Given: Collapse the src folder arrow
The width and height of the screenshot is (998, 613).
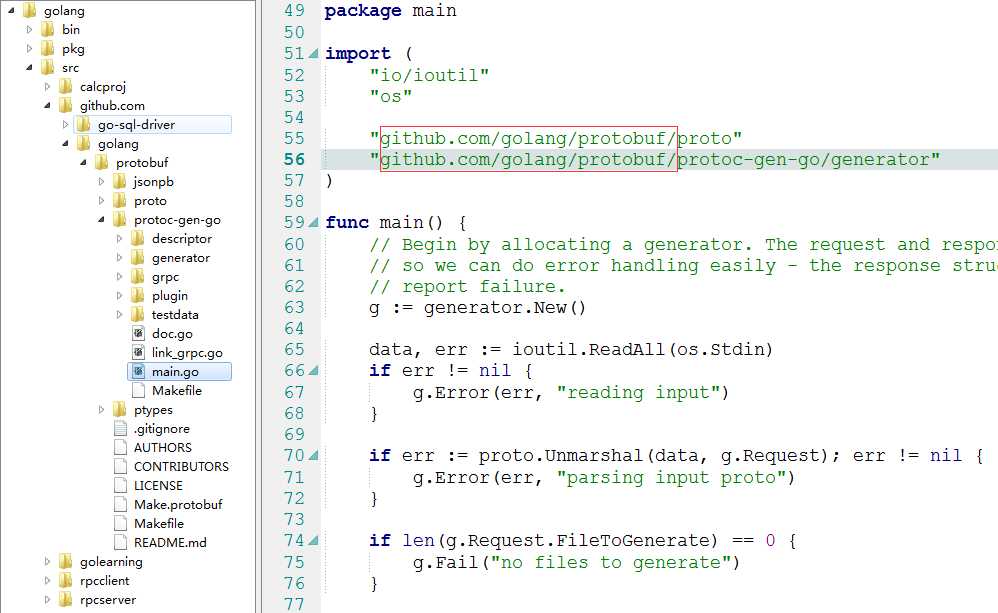Looking at the screenshot, I should pyautogui.click(x=29, y=67).
